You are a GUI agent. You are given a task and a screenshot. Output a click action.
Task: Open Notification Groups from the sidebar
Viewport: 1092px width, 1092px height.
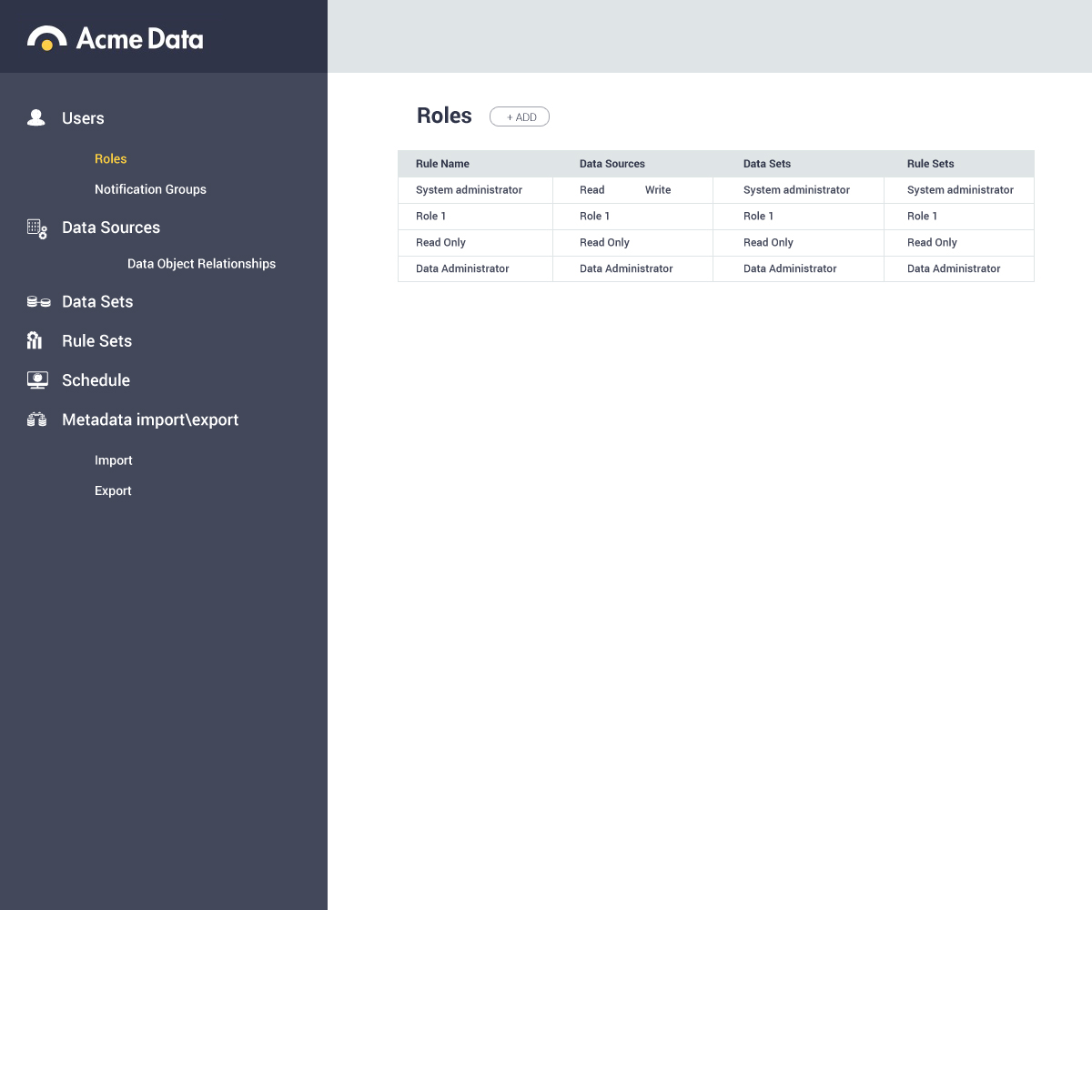(x=150, y=189)
